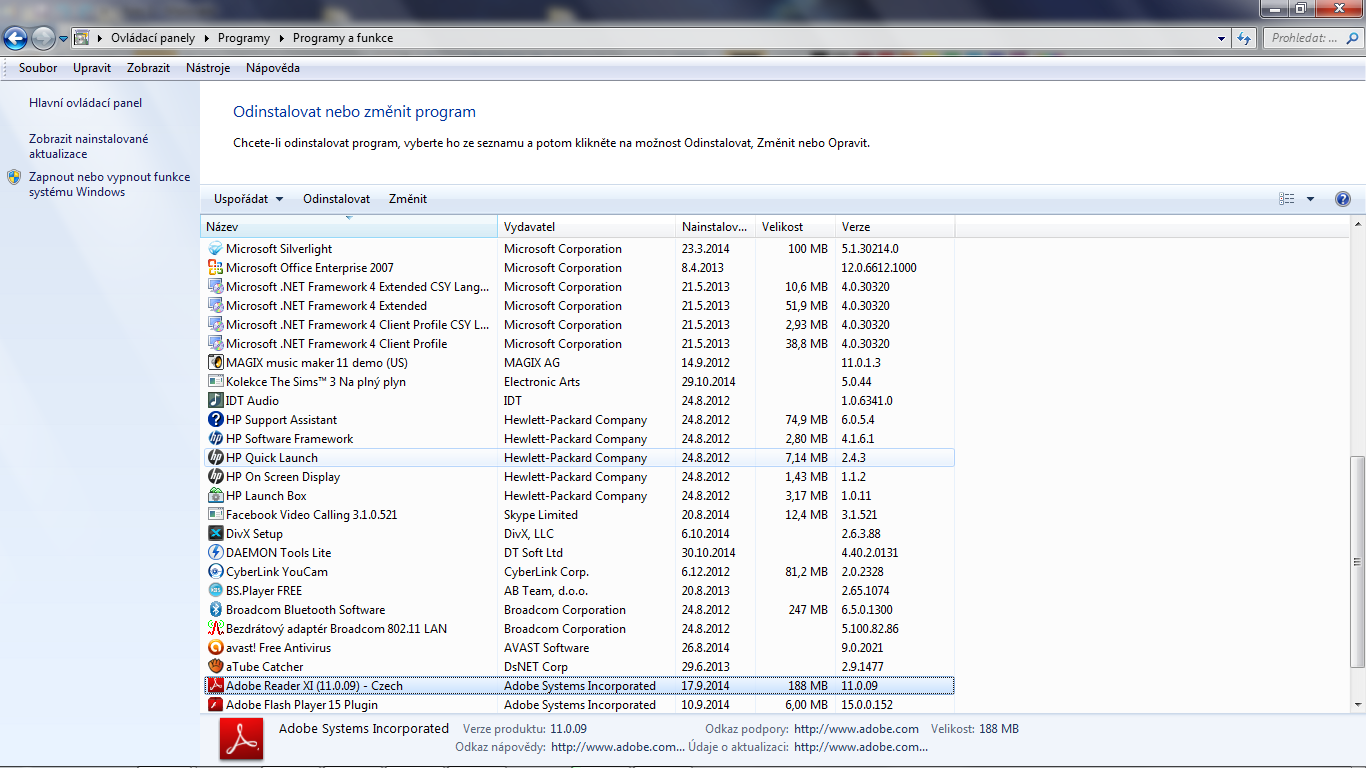Image resolution: width=1366 pixels, height=768 pixels.
Task: Click the Adobe Flash Player 15 Plugin icon
Action: [215, 705]
